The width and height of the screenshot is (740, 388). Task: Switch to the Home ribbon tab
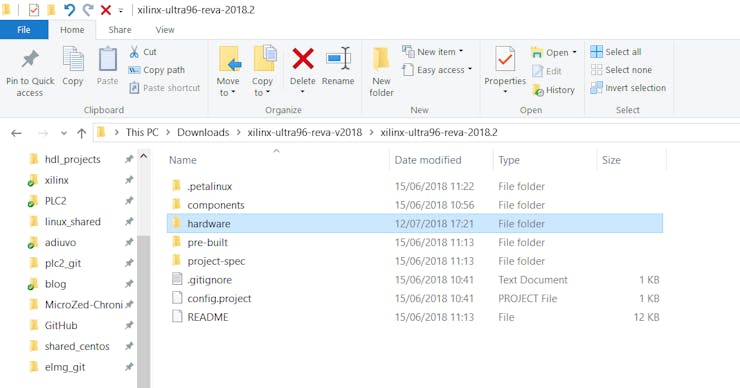pyautogui.click(x=72, y=30)
